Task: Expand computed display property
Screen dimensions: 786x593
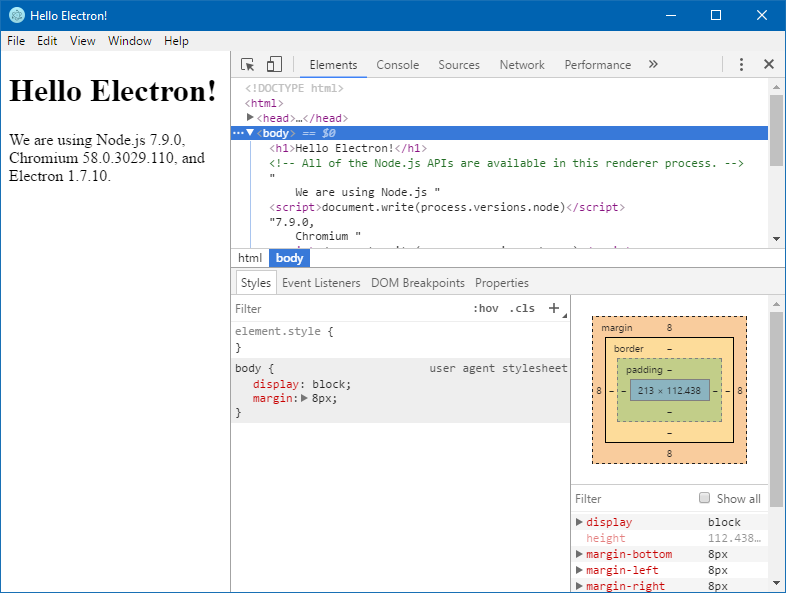Action: tap(579, 522)
